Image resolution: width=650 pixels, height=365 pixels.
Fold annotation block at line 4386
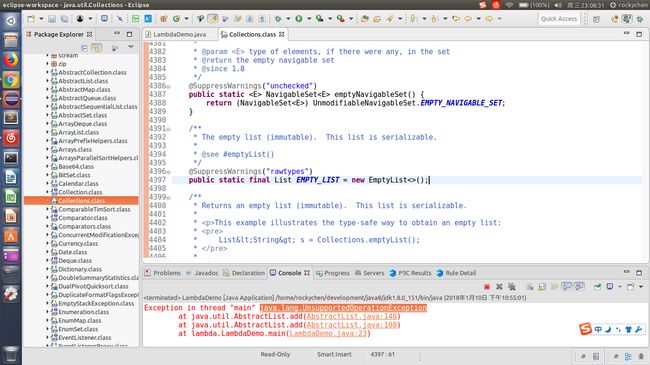coord(168,86)
